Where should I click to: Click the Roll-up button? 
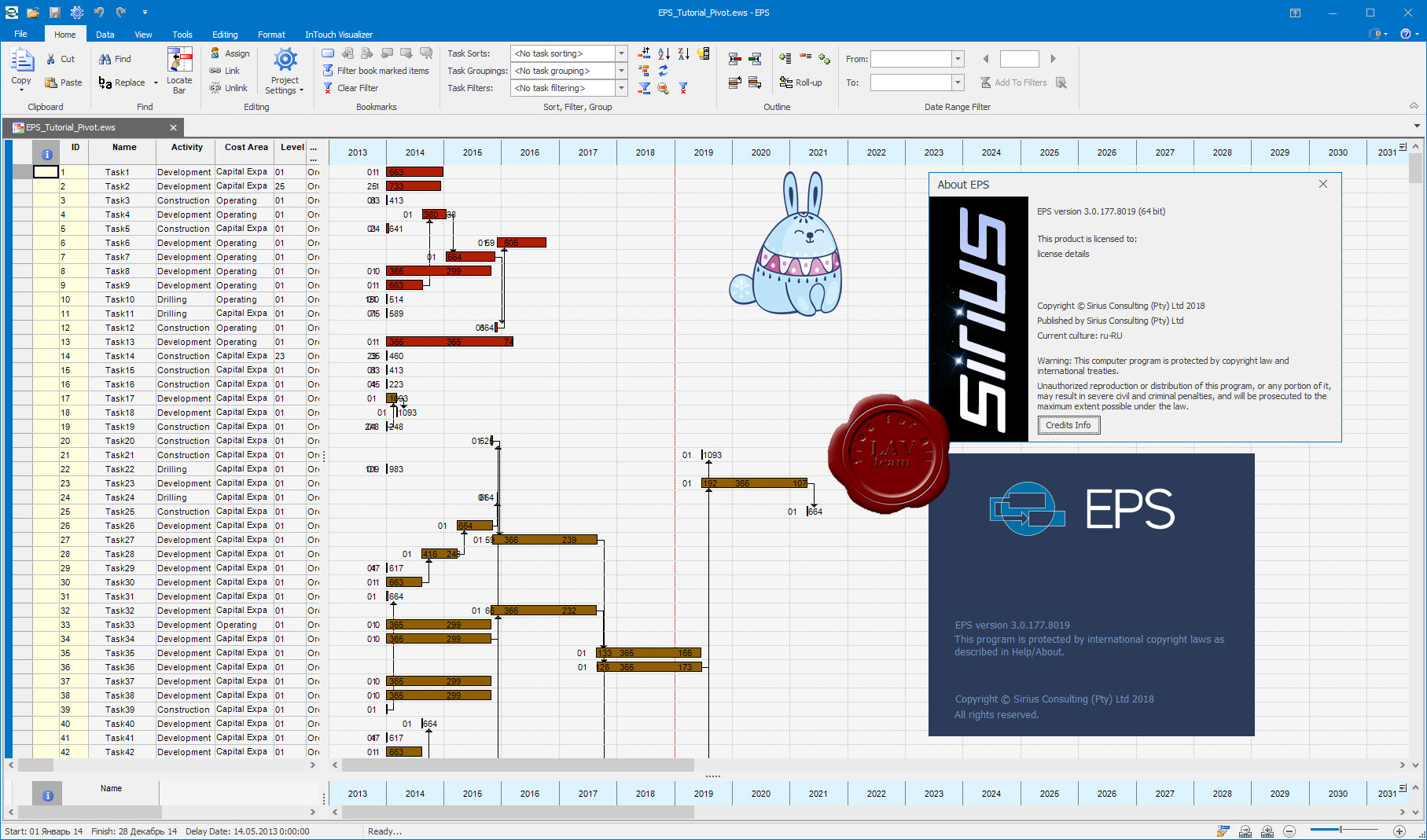pos(800,83)
